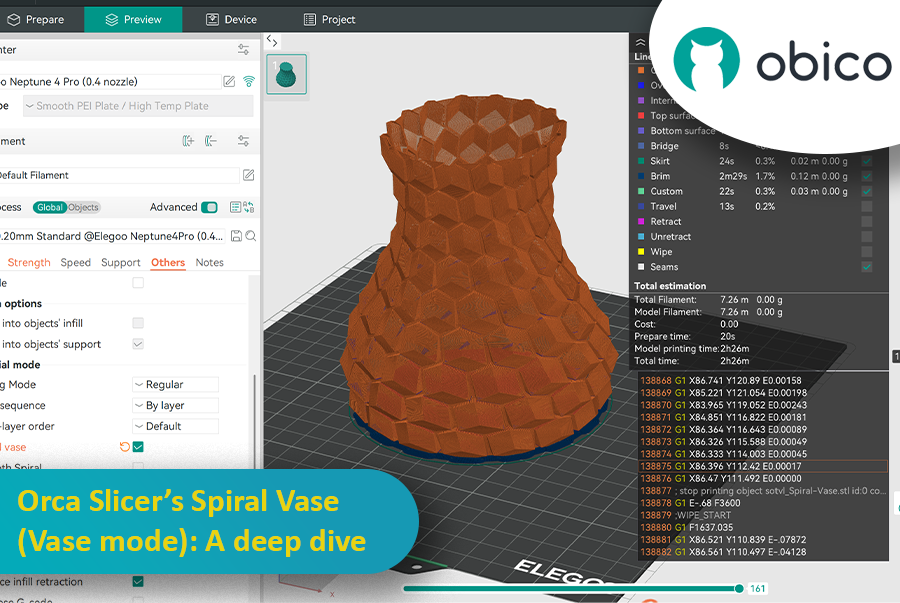Screen dimensions: 900x603
Task: Click the Prepare tab cube icon
Action: pyautogui.click(x=14, y=20)
